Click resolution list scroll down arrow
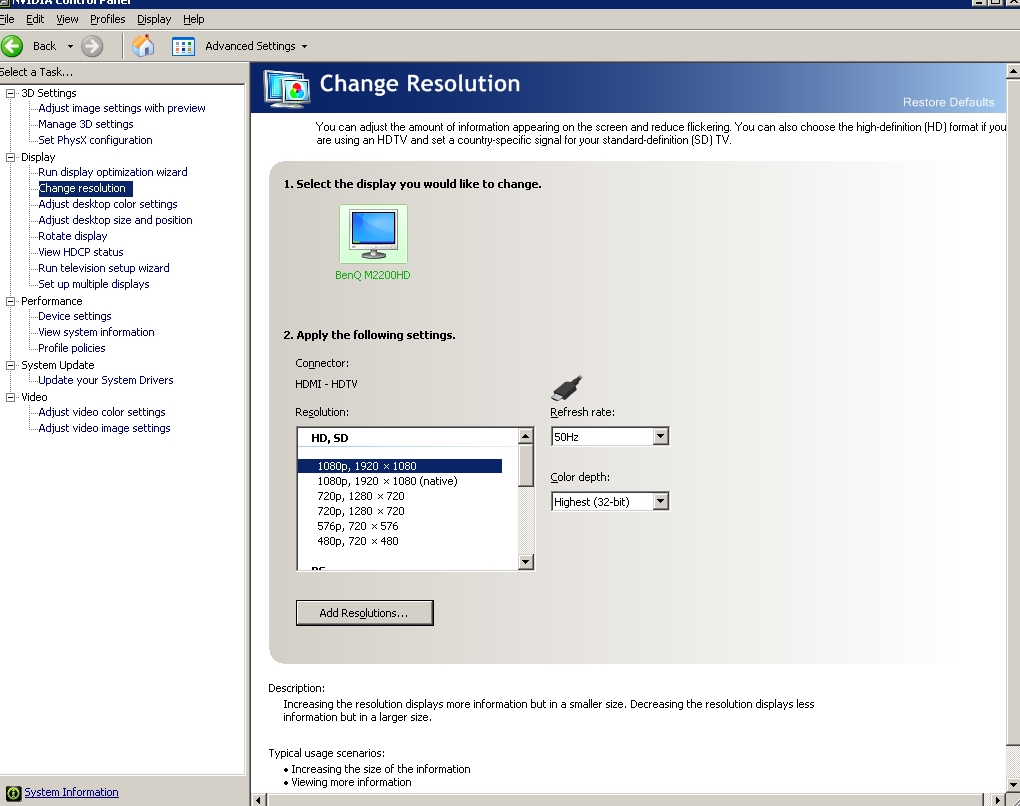1020x806 pixels. (x=526, y=562)
